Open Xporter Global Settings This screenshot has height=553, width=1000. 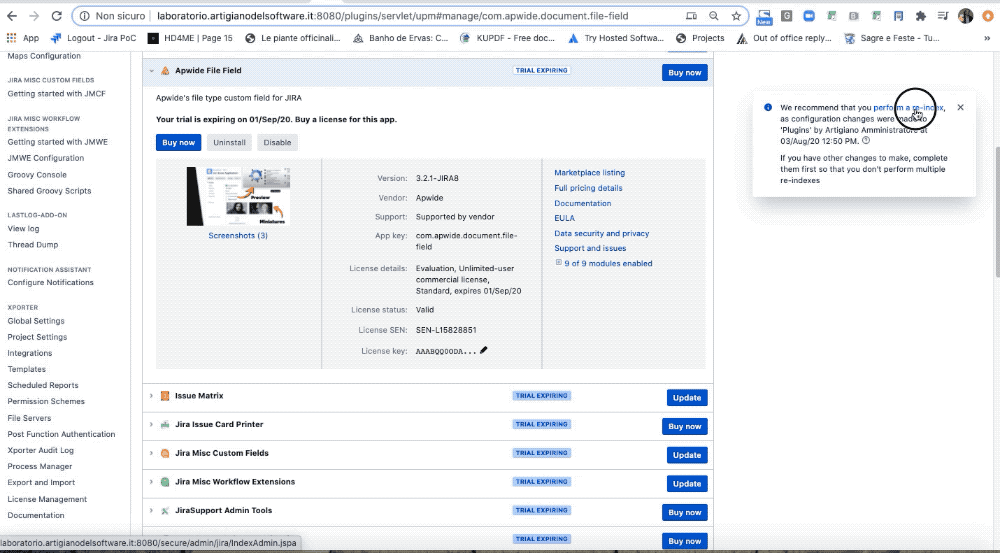click(36, 321)
